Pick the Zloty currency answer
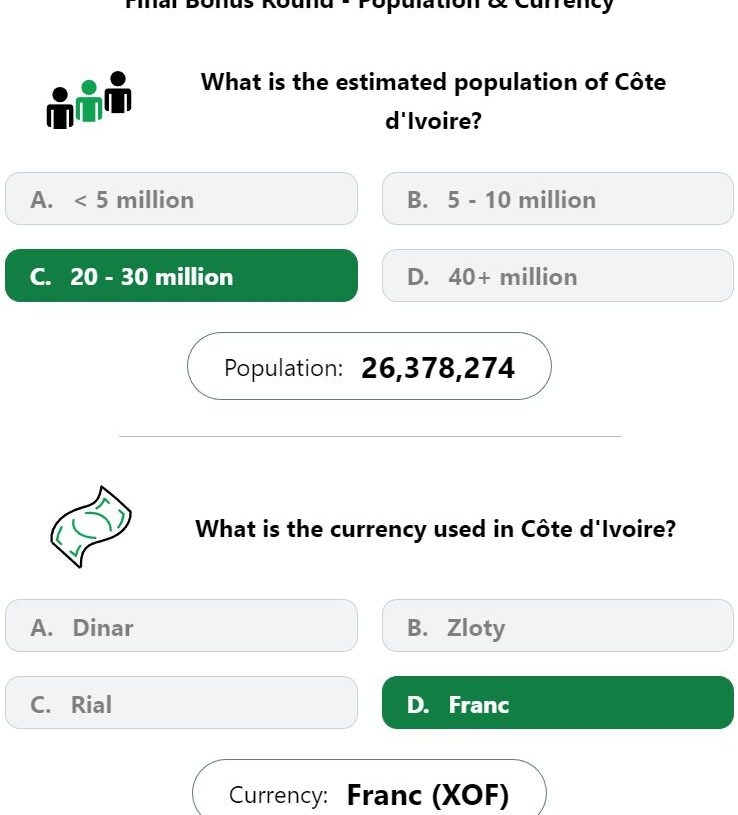 (x=558, y=626)
